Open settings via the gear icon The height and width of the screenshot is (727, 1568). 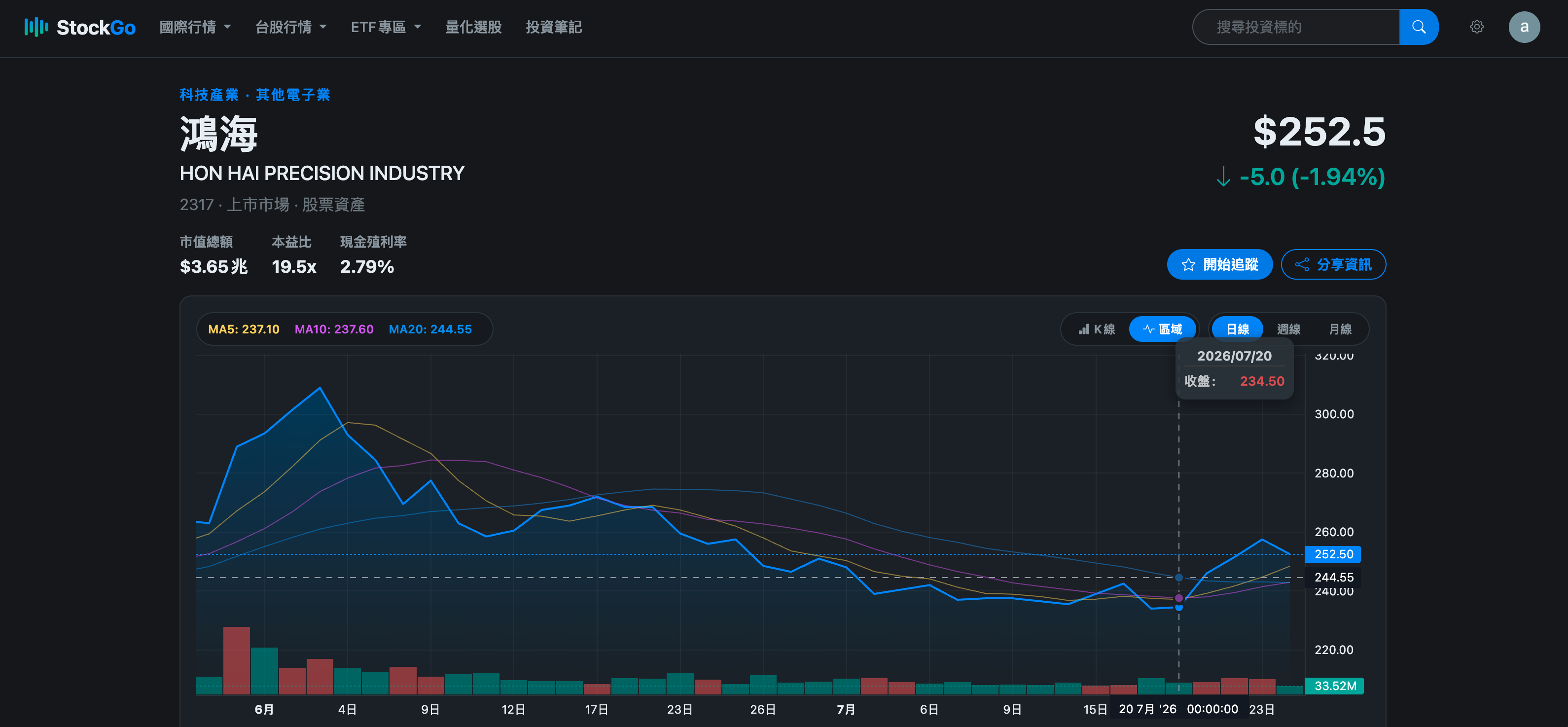tap(1477, 27)
